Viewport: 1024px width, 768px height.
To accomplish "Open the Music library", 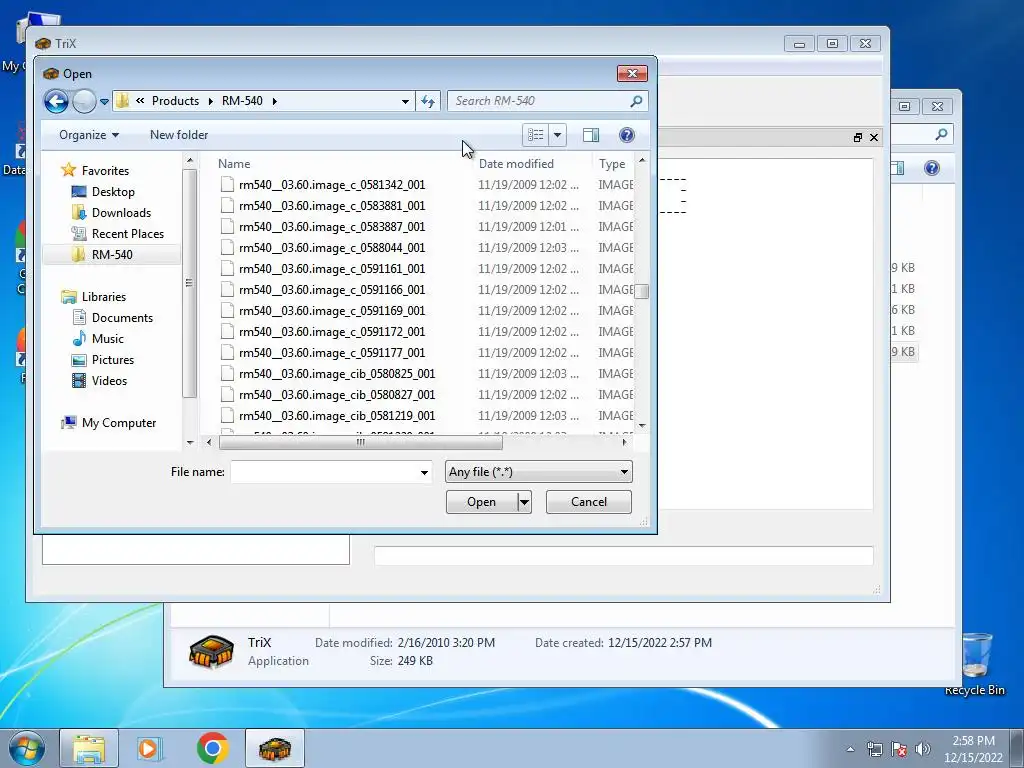I will [x=108, y=339].
